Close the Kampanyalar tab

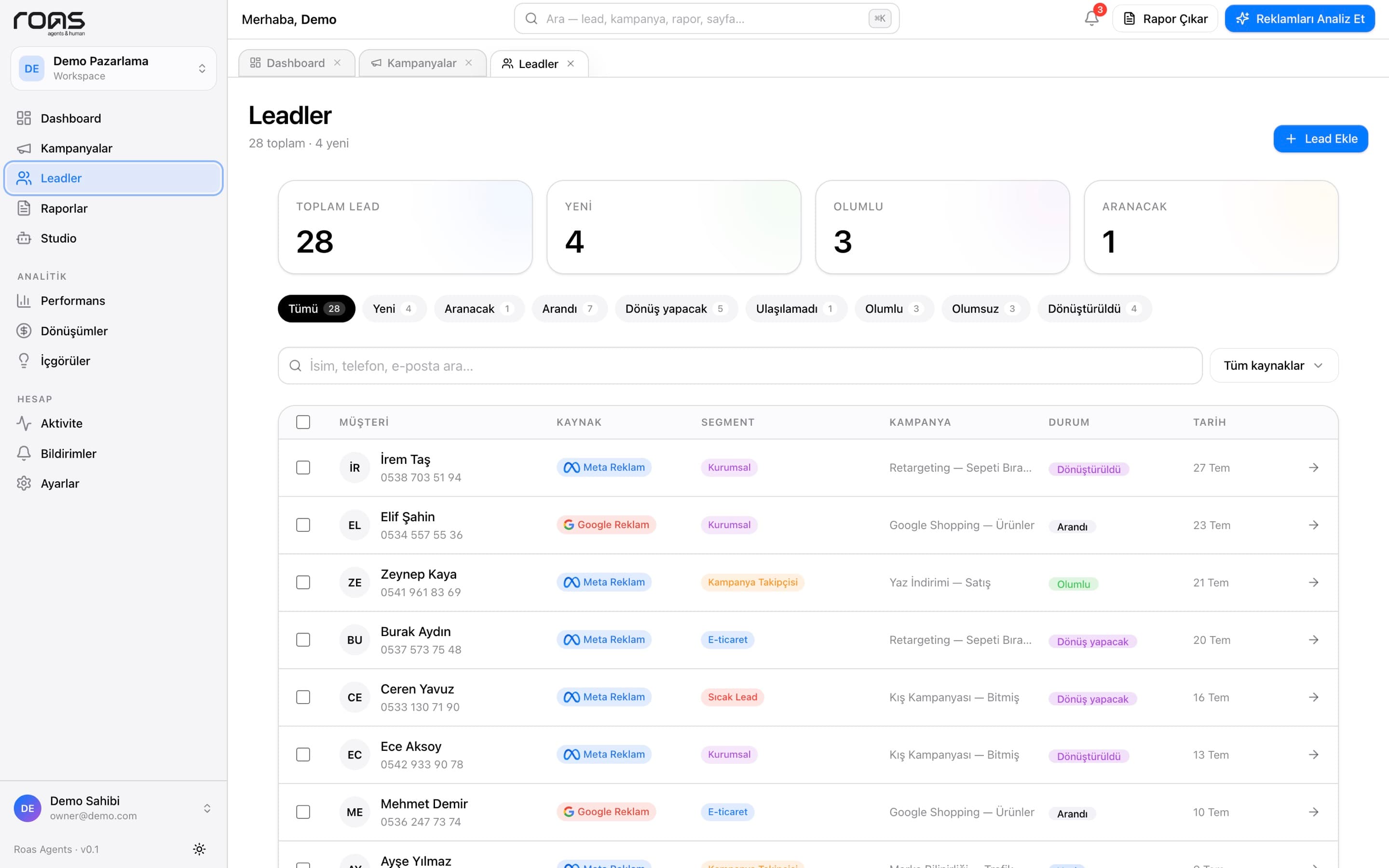point(469,63)
